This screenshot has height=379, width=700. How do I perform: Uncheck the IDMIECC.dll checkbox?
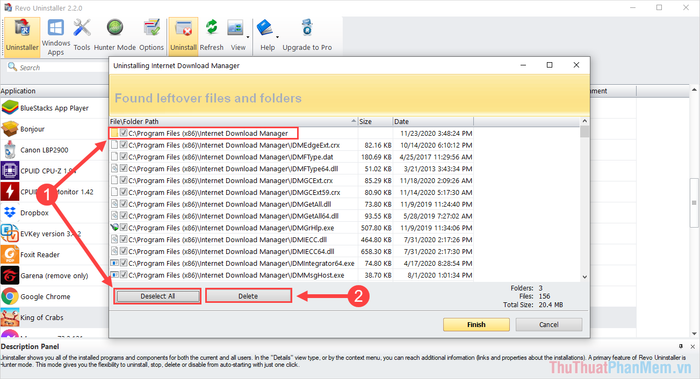(x=124, y=239)
